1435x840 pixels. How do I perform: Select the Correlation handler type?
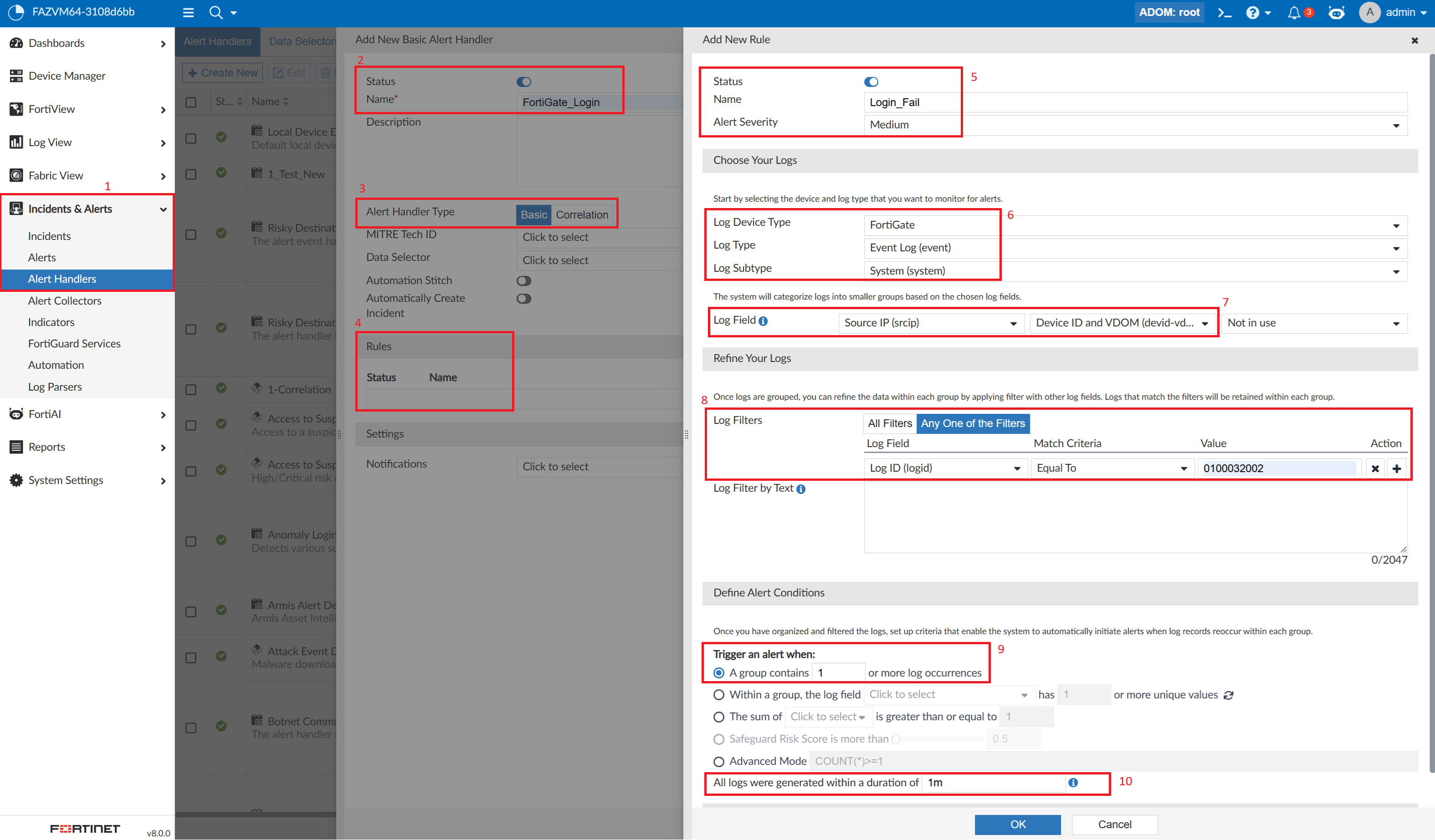coord(582,214)
